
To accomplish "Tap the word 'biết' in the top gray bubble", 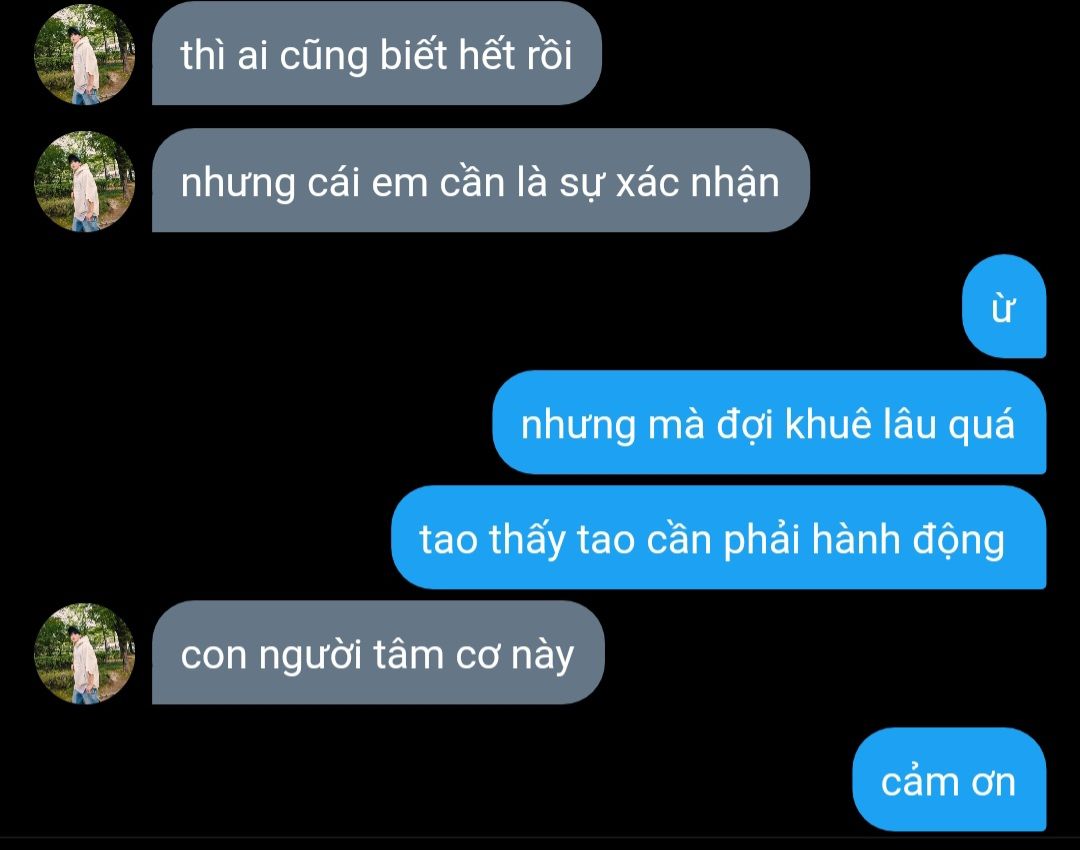I will (413, 54).
